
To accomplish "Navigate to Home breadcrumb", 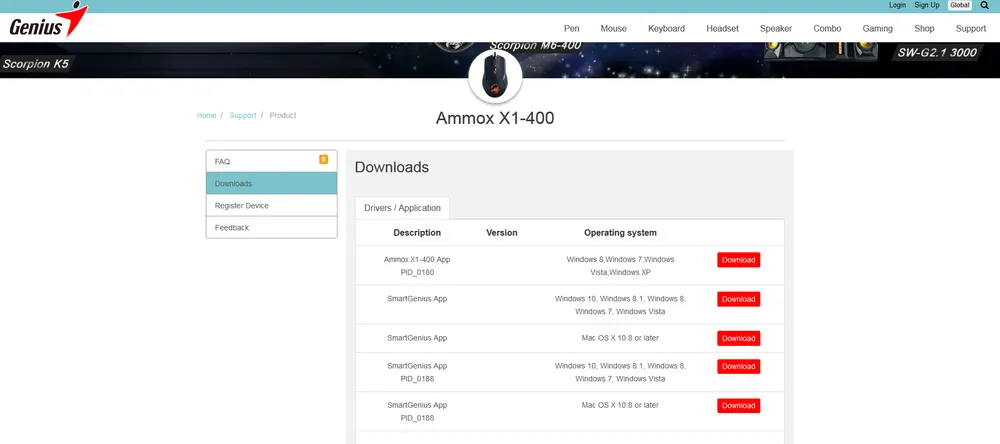I will (x=206, y=116).
